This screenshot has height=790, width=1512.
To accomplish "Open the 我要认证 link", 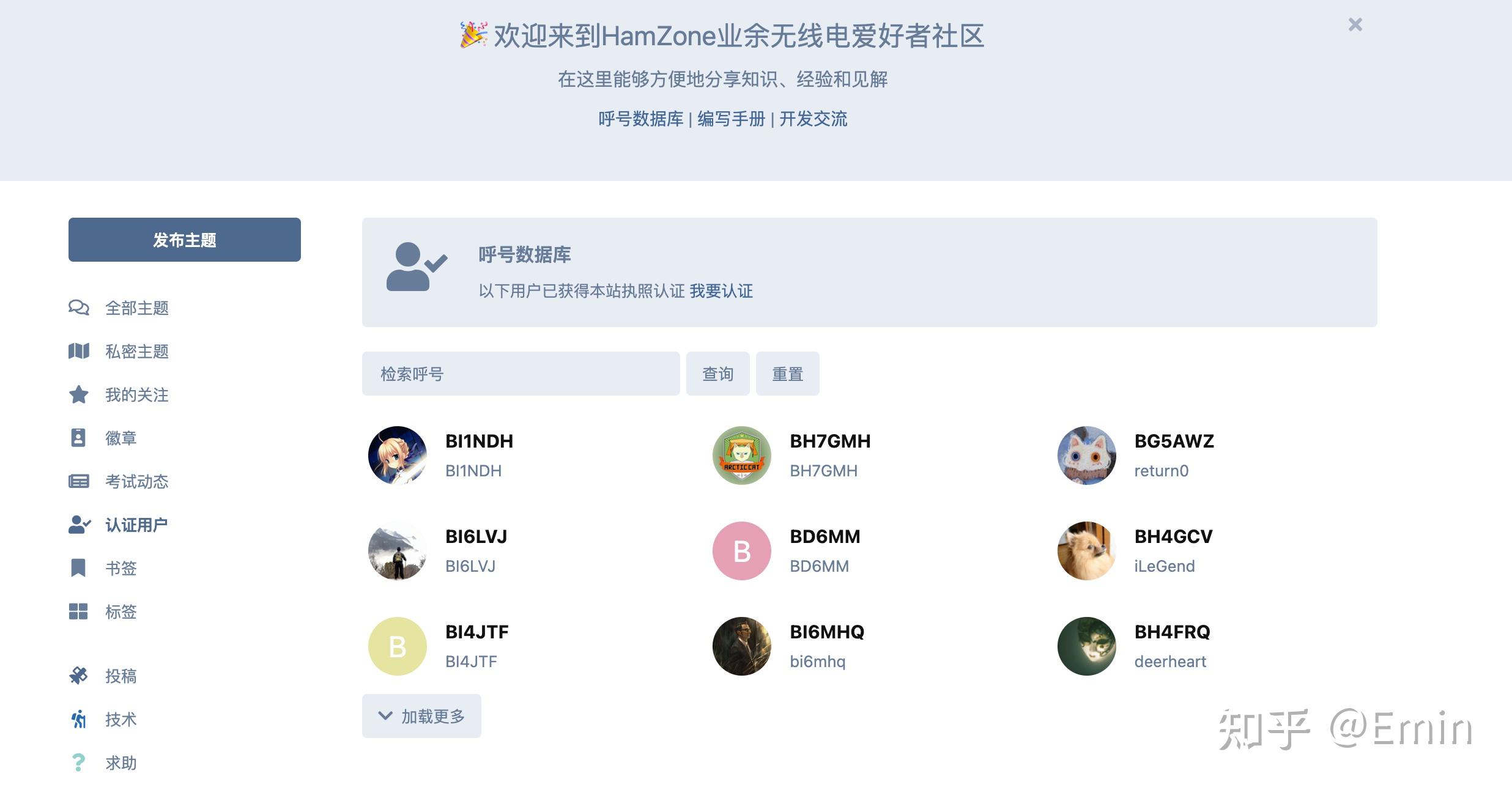I will pyautogui.click(x=721, y=291).
